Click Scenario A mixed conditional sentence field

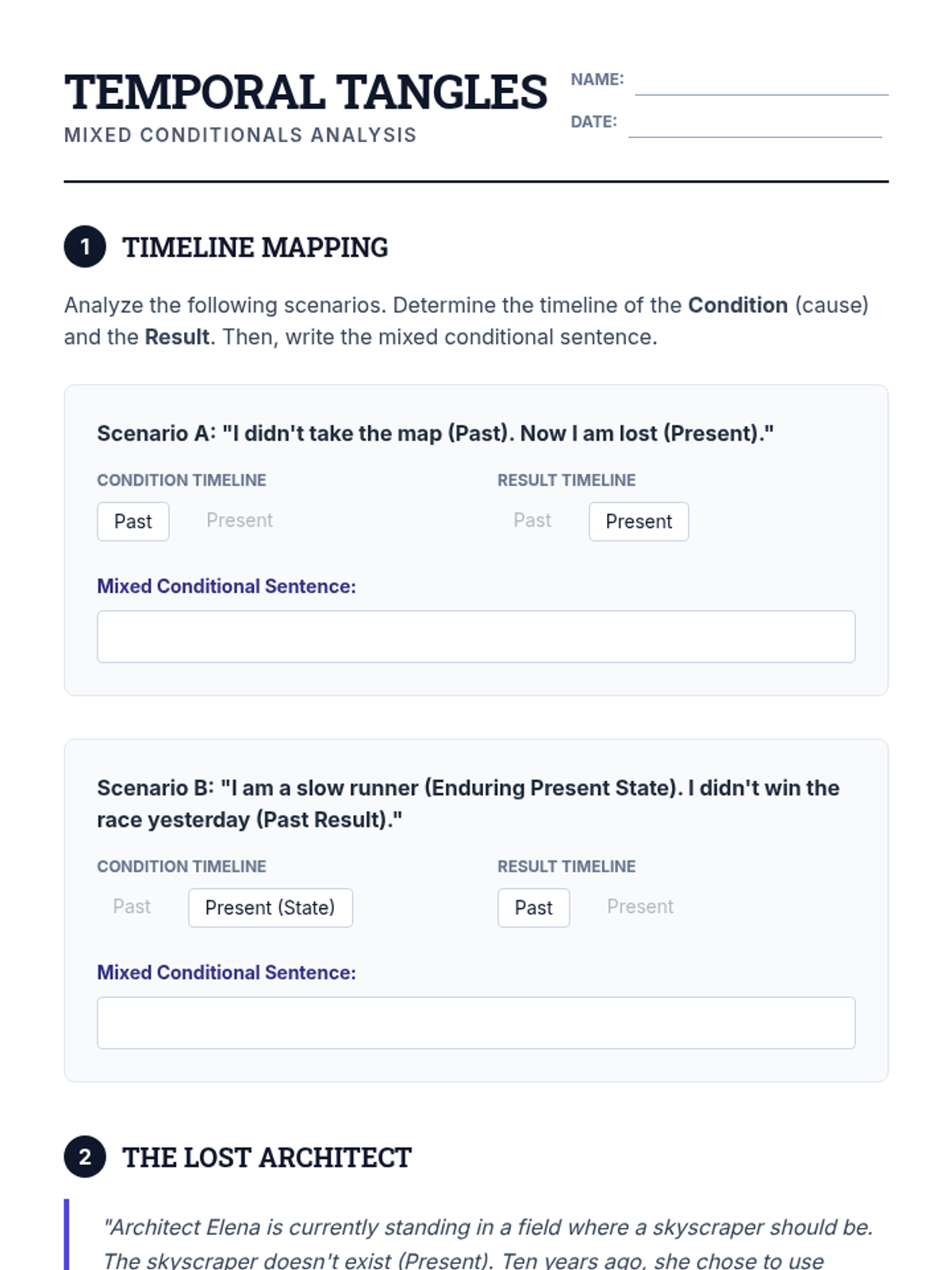click(476, 637)
